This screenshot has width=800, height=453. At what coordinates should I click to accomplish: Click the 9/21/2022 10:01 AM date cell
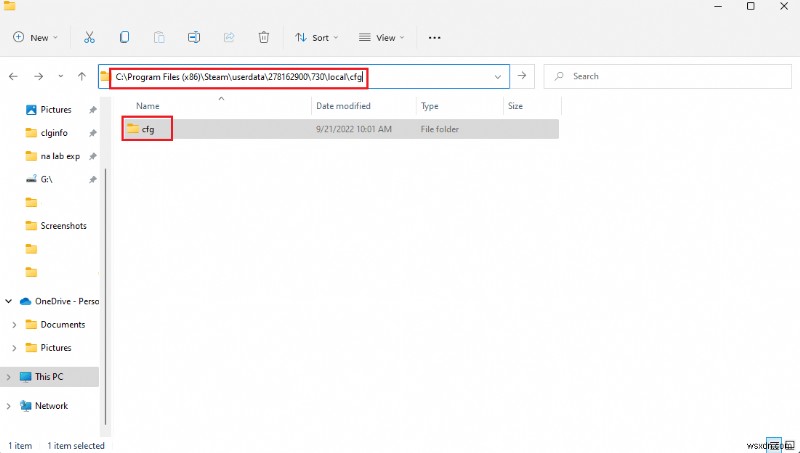(x=354, y=129)
